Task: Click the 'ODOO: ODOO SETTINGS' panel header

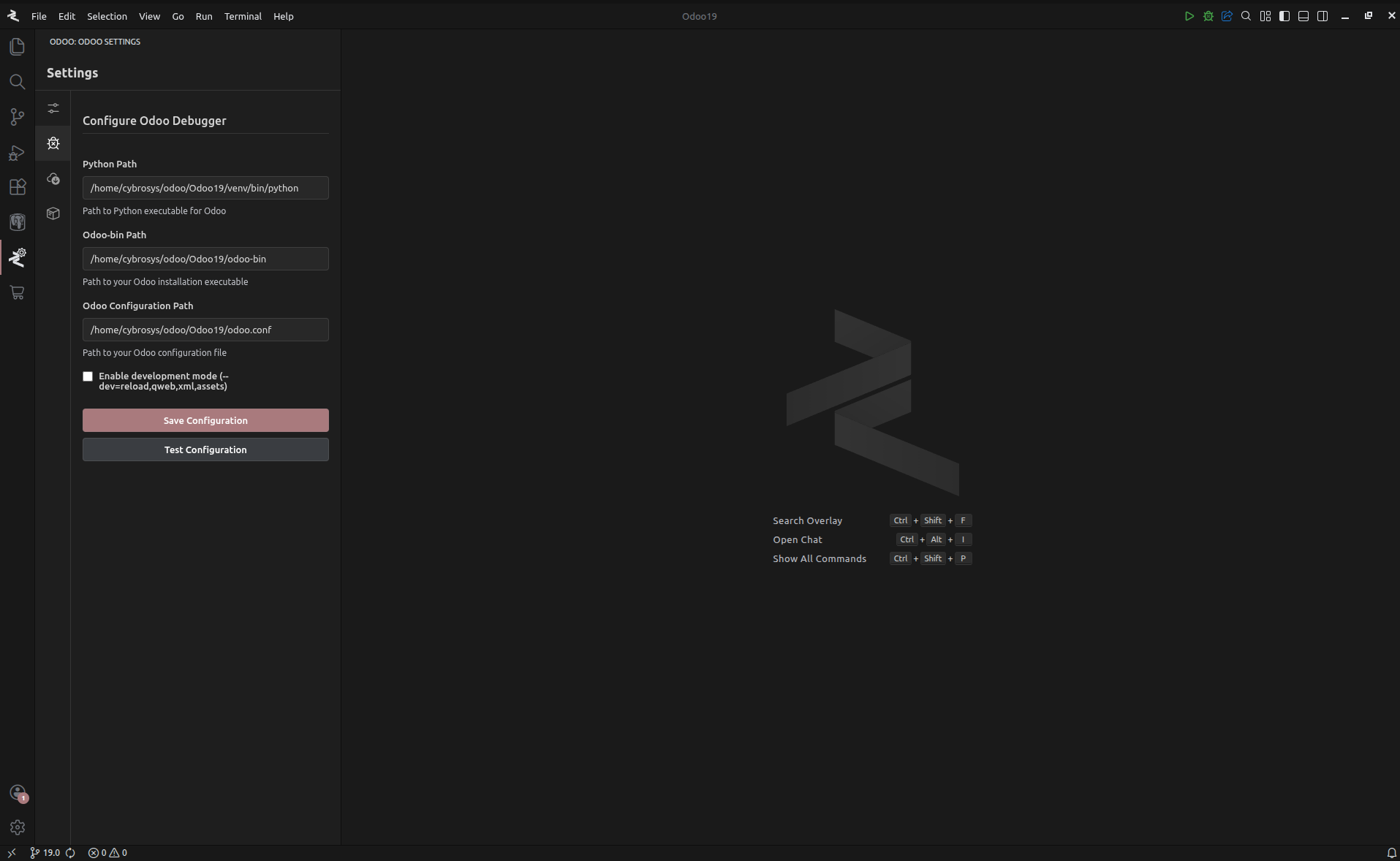Action: tap(95, 42)
